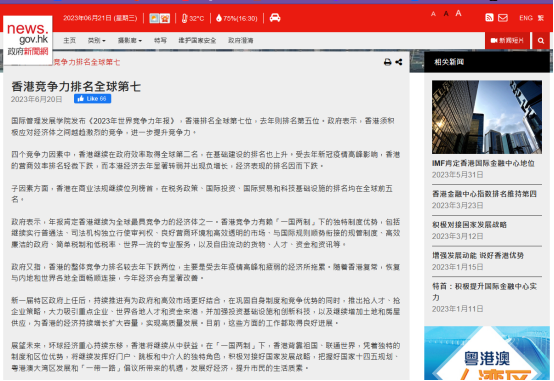
Task: Click the article date 2023年6月20日
Action: click(36, 99)
